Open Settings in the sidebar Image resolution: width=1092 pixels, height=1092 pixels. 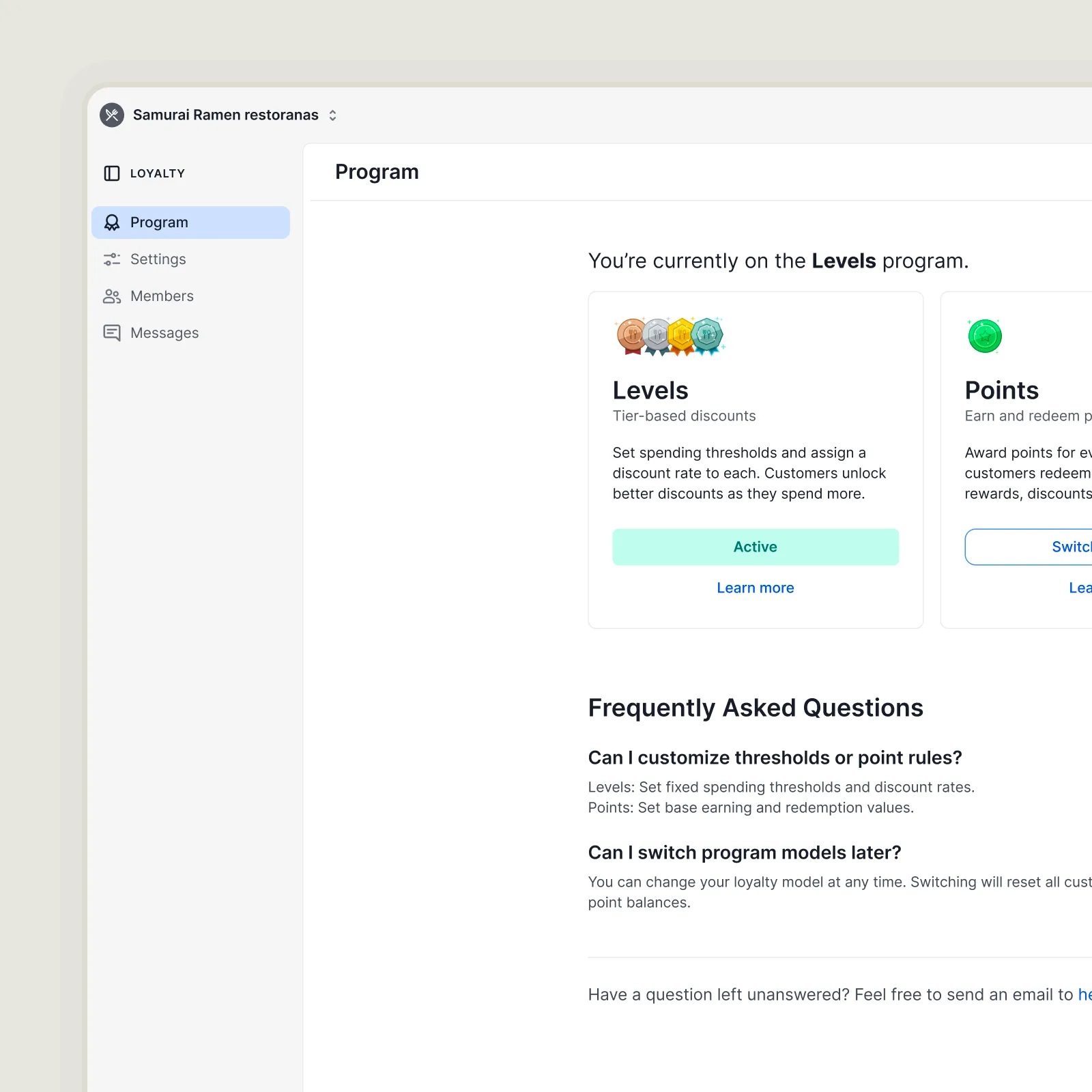190,259
